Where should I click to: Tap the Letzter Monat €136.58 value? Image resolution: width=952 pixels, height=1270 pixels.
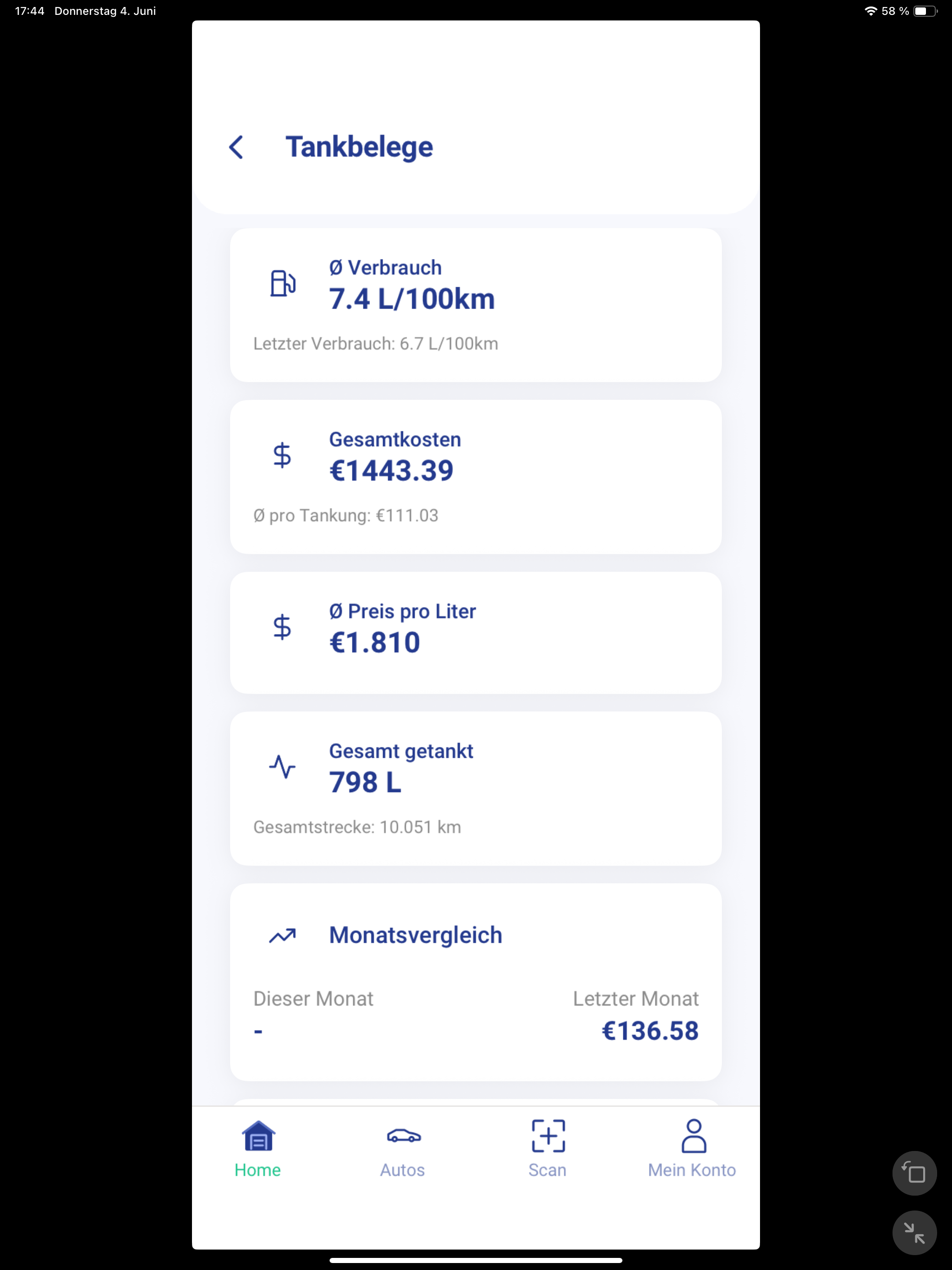tap(649, 1031)
